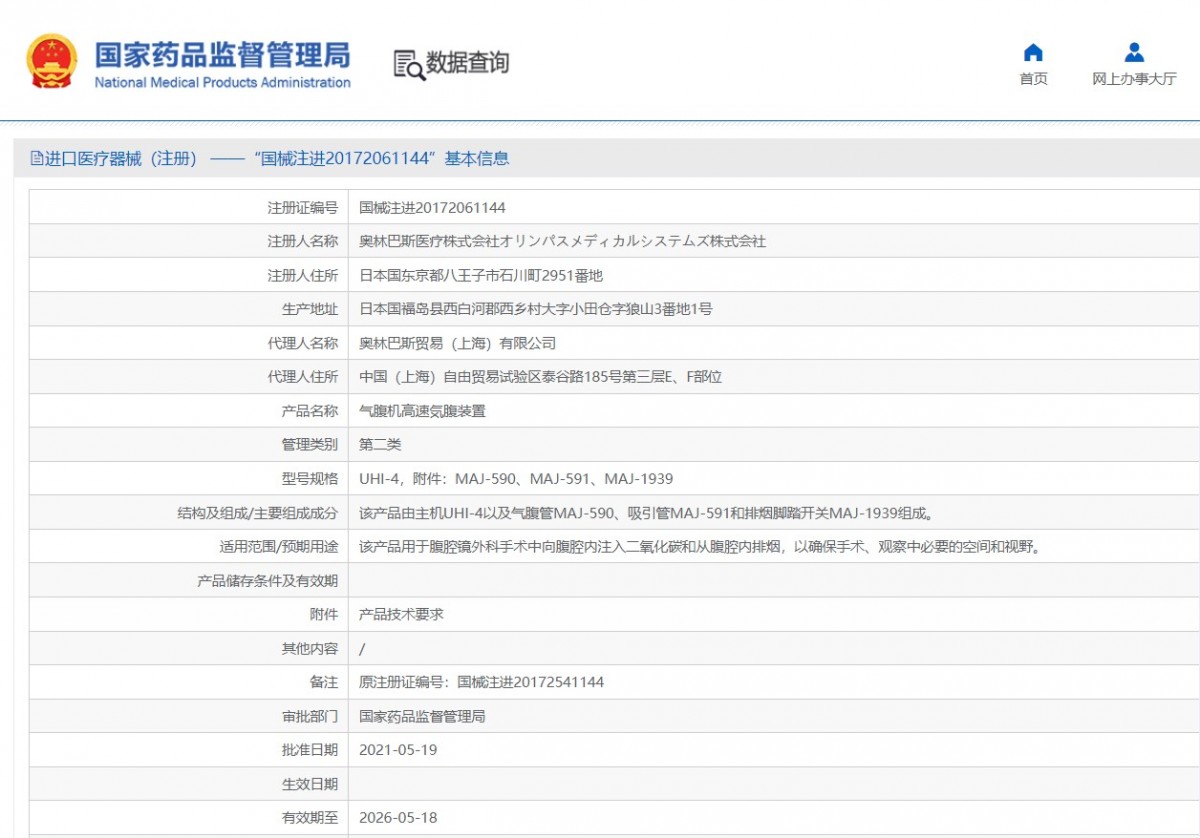The height and width of the screenshot is (838, 1200).
Task: Open the 网上办事大厅 link
Action: coord(1134,79)
